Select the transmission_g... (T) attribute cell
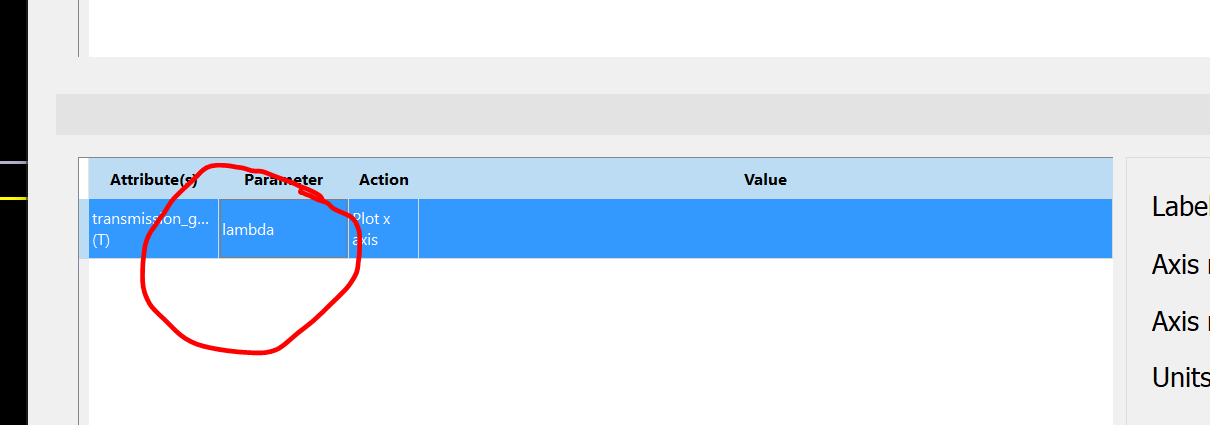1210x425 pixels. [x=153, y=229]
